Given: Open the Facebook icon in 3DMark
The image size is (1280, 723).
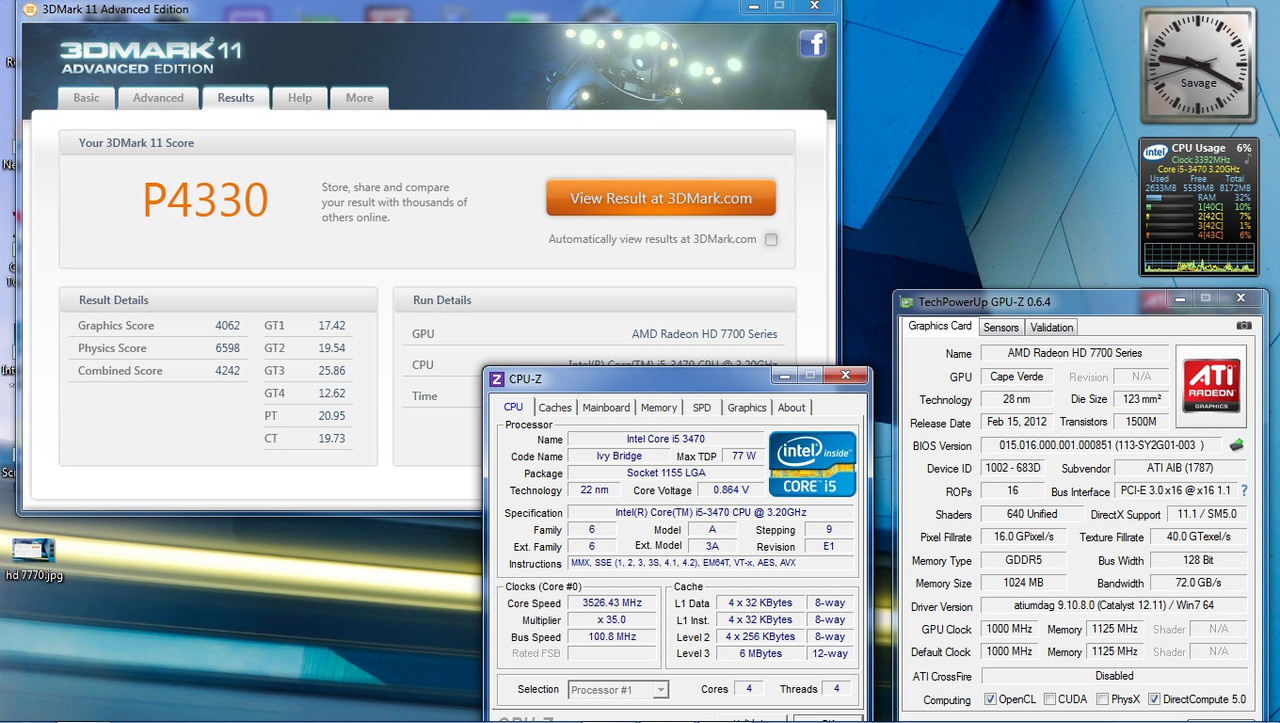Looking at the screenshot, I should coord(812,44).
